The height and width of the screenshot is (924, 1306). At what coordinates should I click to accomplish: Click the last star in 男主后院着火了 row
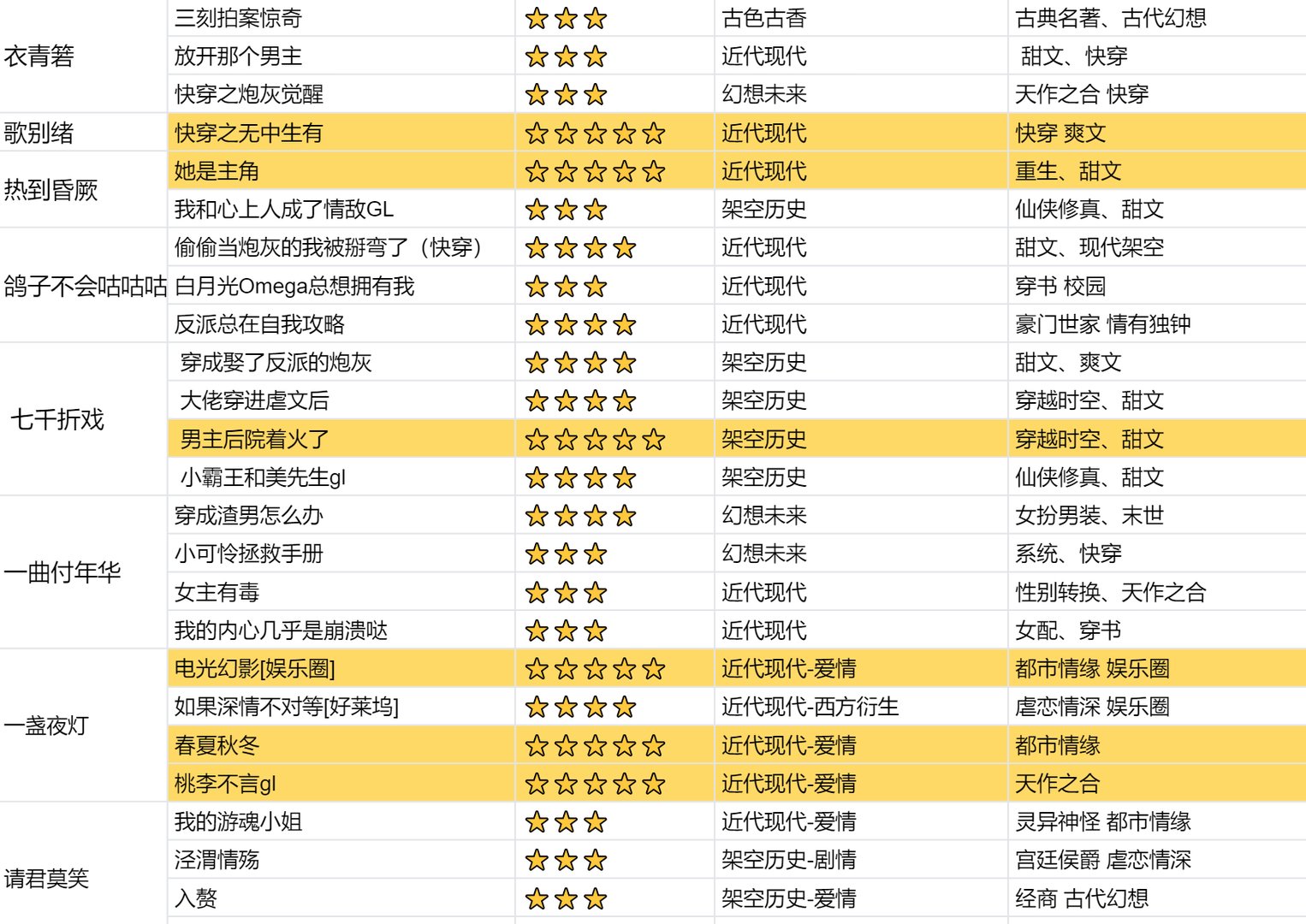[654, 440]
